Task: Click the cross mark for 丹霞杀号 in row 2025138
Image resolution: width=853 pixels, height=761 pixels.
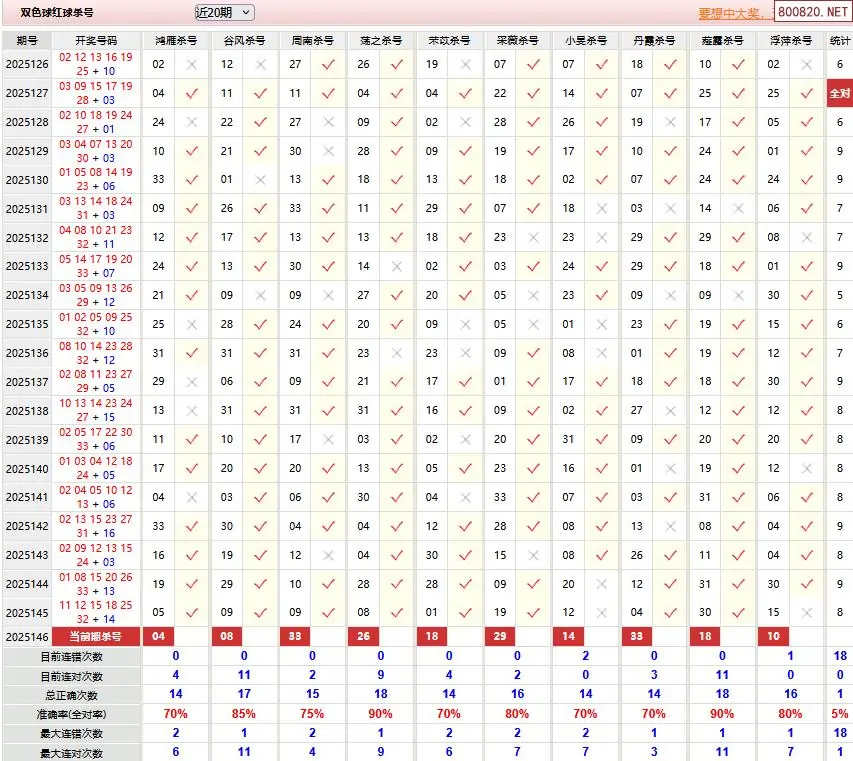Action: coord(670,411)
